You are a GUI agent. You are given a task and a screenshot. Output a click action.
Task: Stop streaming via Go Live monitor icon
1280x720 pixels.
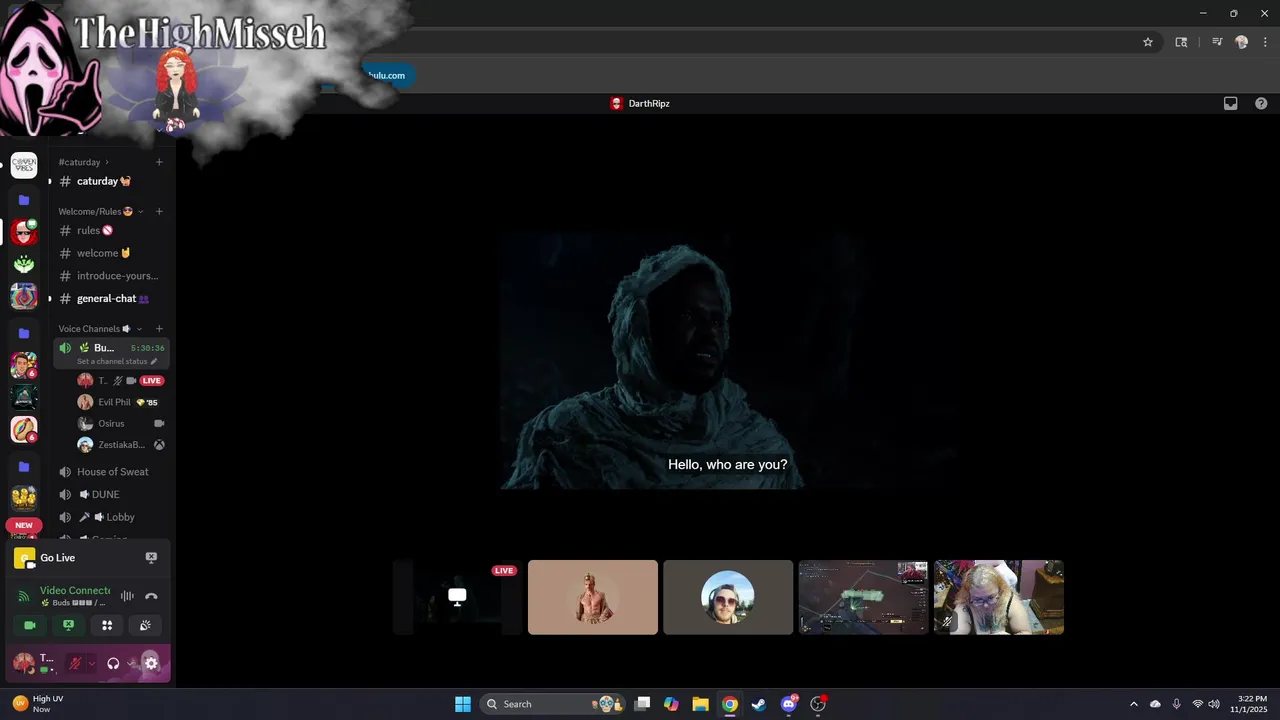pos(151,558)
